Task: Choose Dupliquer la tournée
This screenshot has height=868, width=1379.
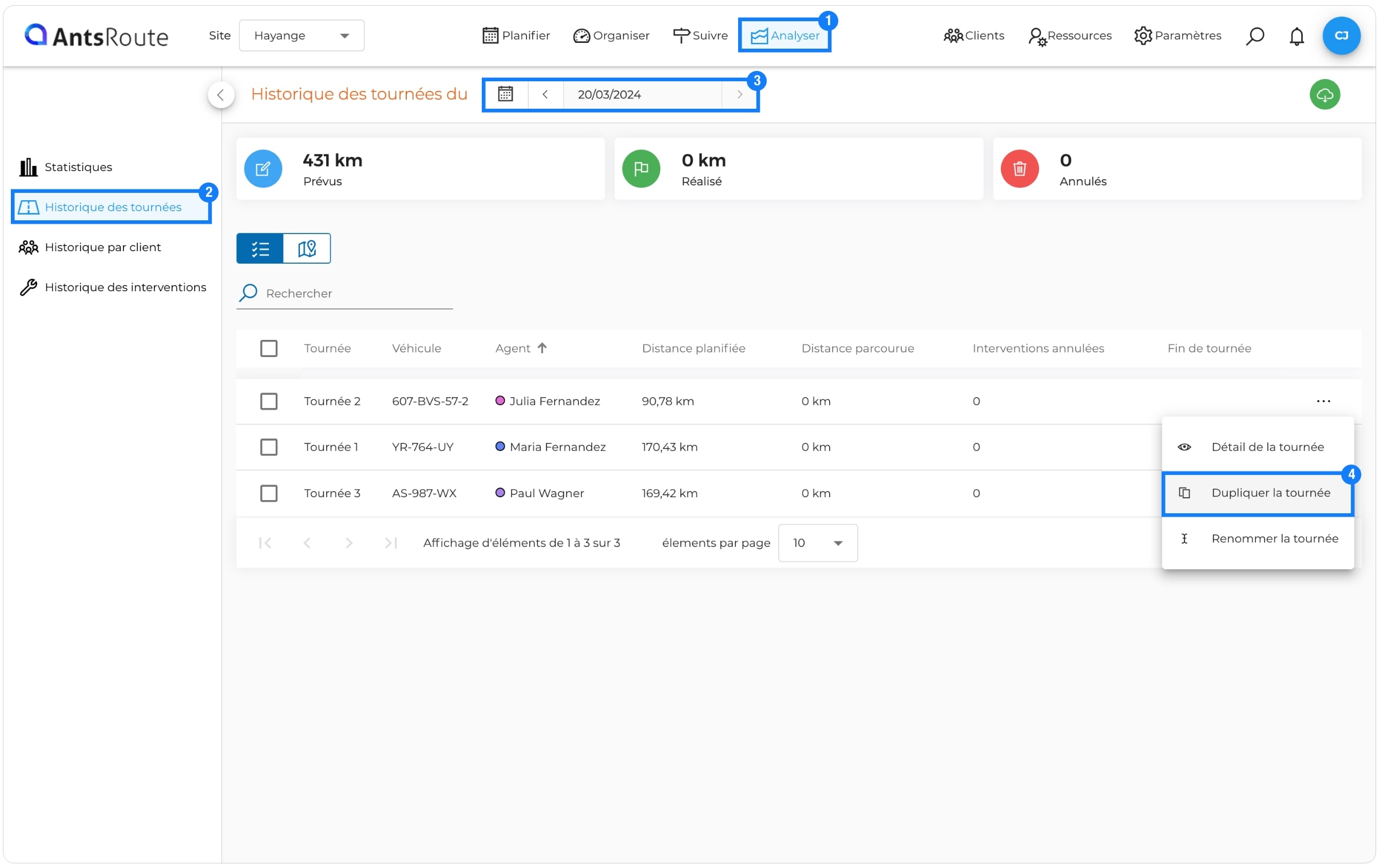Action: [1258, 493]
